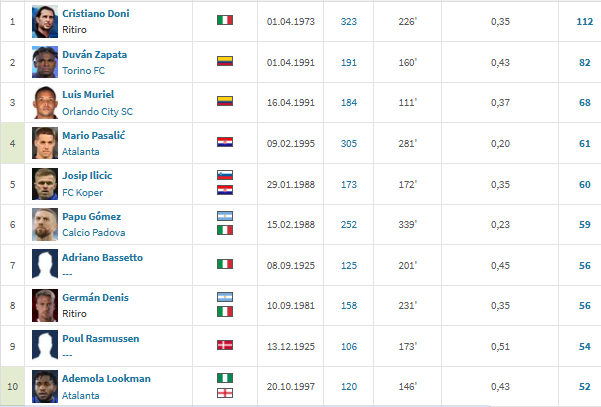Click the Colombia flag in Duván Zapata's row

pos(225,61)
